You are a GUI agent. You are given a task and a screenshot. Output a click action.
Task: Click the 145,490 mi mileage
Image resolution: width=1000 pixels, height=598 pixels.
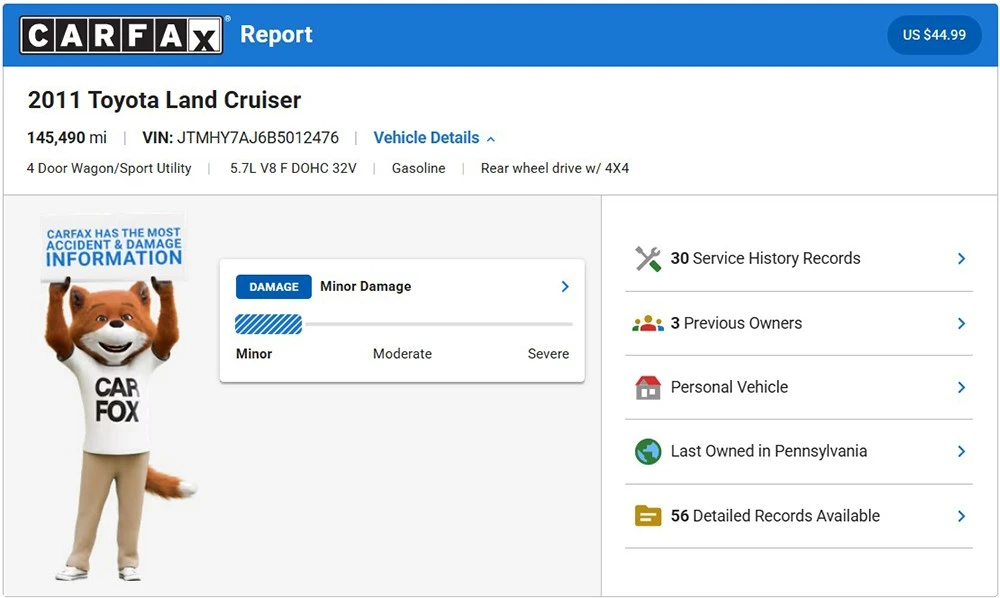pos(67,138)
